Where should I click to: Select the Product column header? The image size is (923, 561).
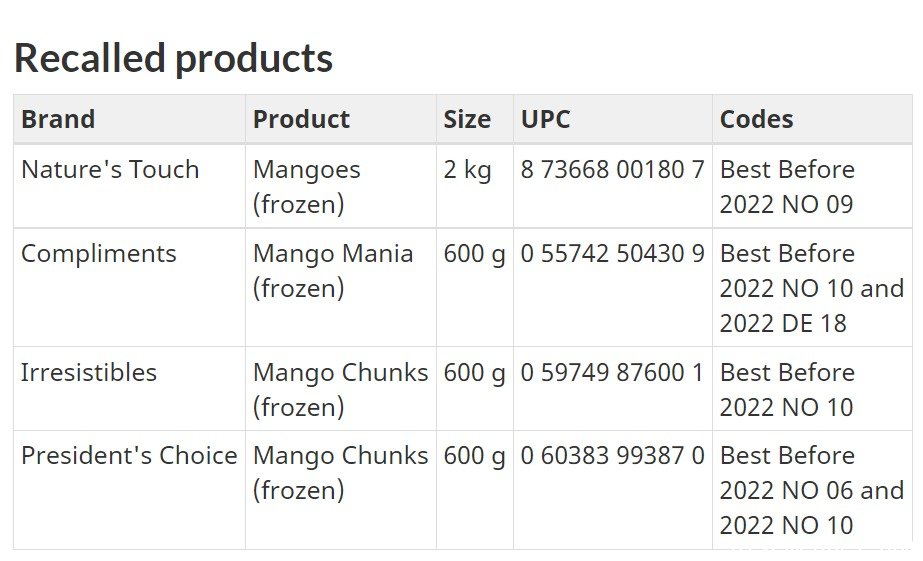(340, 119)
